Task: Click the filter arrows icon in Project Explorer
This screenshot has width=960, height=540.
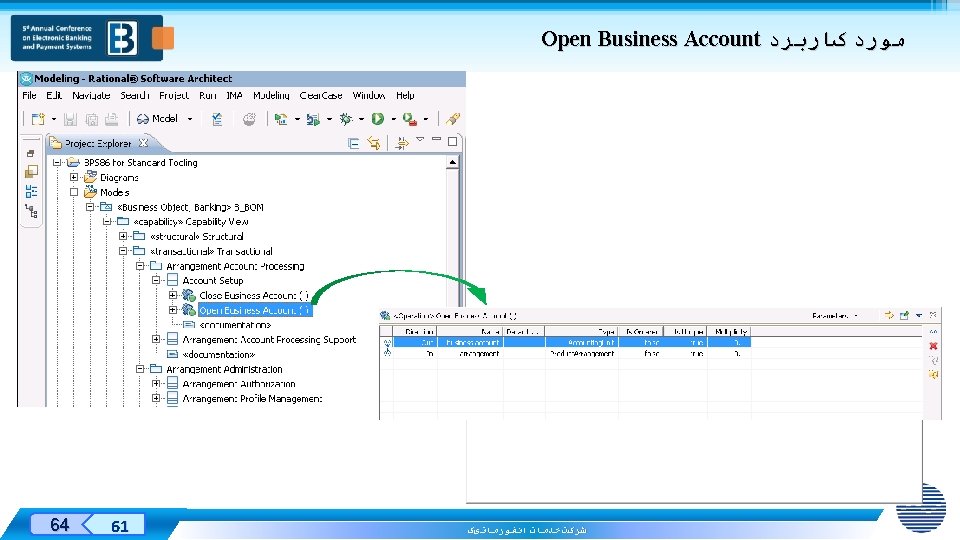Action: pyautogui.click(x=402, y=143)
